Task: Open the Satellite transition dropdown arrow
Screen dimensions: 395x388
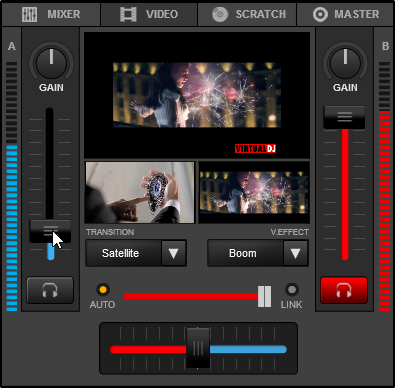Action: (x=174, y=253)
